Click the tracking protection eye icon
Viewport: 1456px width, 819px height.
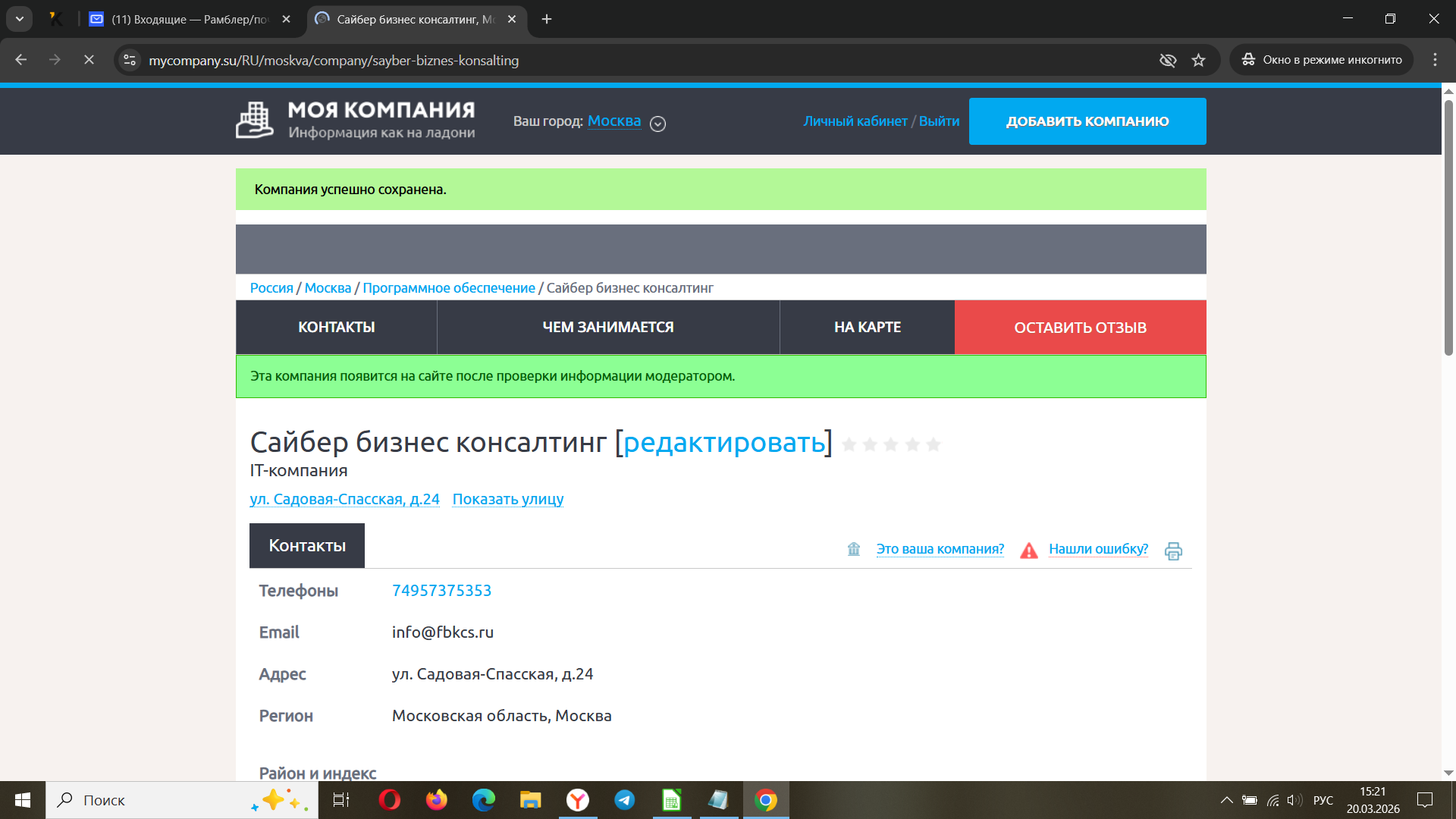1168,61
